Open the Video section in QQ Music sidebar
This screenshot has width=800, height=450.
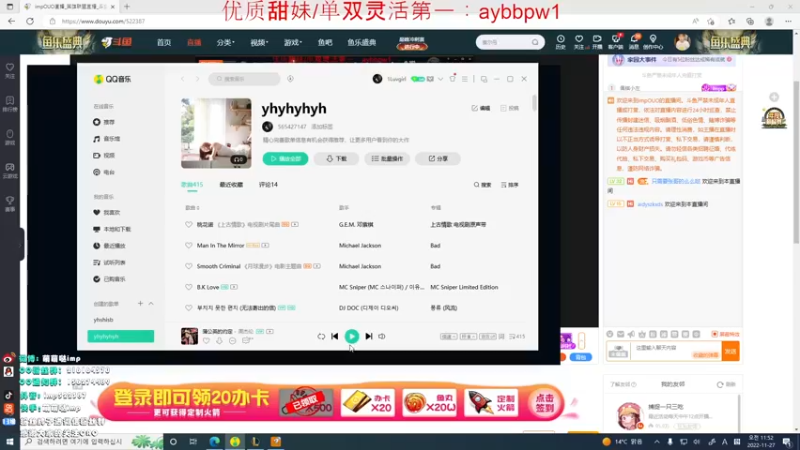click(104, 156)
